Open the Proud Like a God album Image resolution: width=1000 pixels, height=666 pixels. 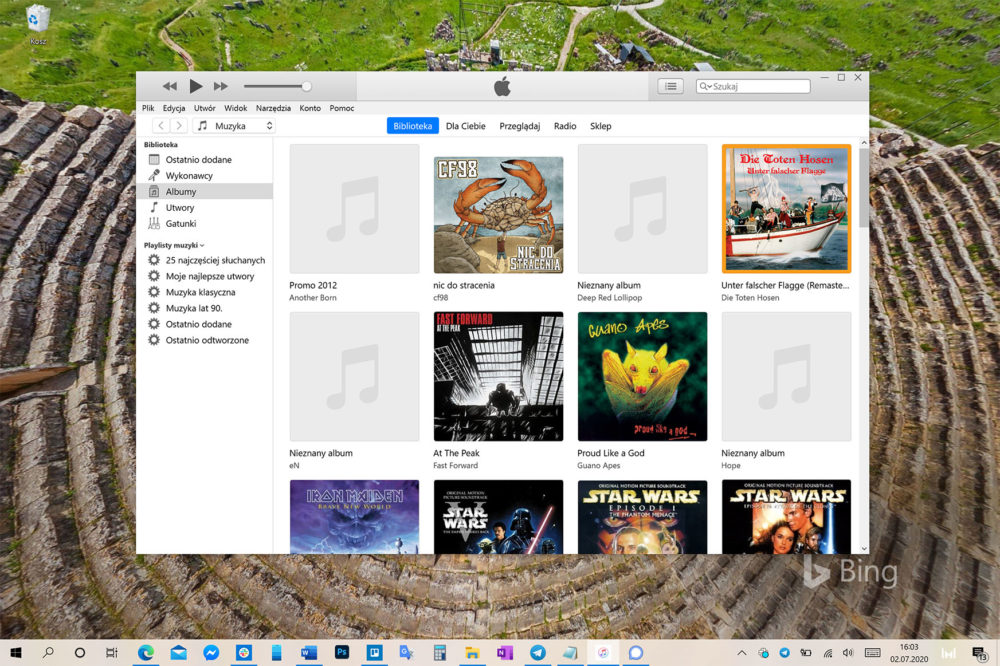point(642,376)
